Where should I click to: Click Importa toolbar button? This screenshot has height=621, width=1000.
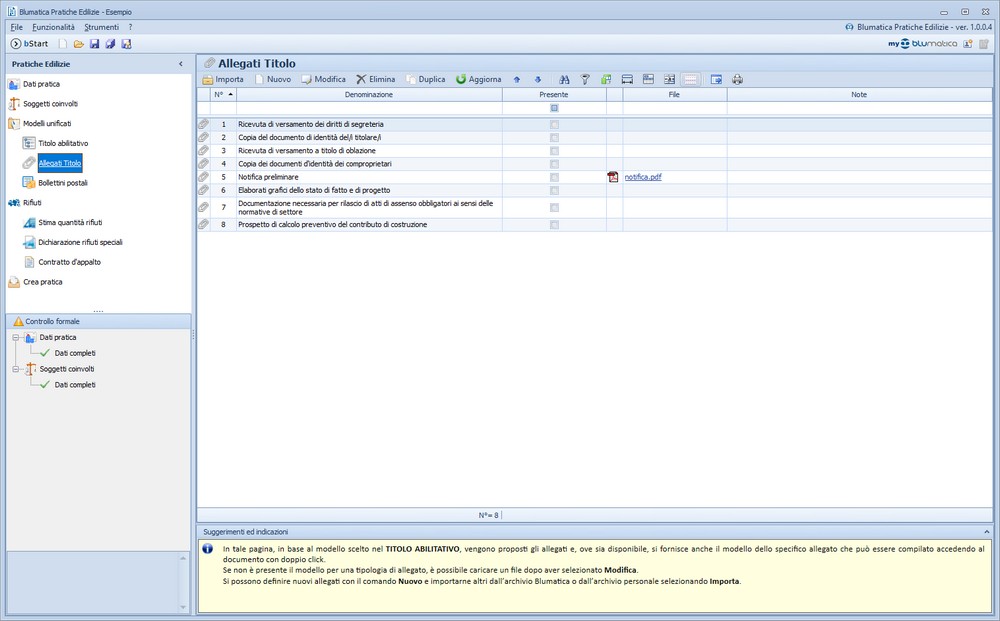223,80
